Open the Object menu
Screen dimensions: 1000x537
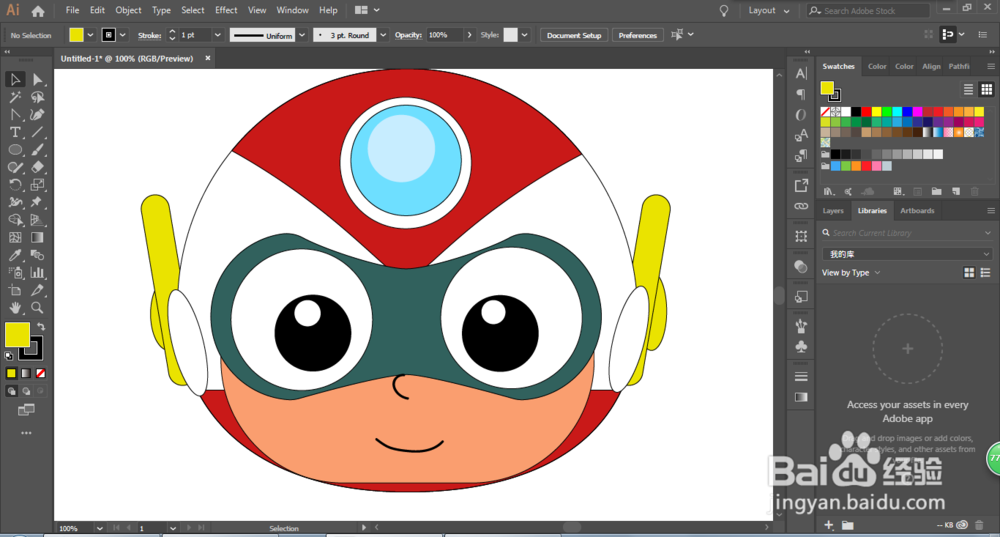point(128,10)
